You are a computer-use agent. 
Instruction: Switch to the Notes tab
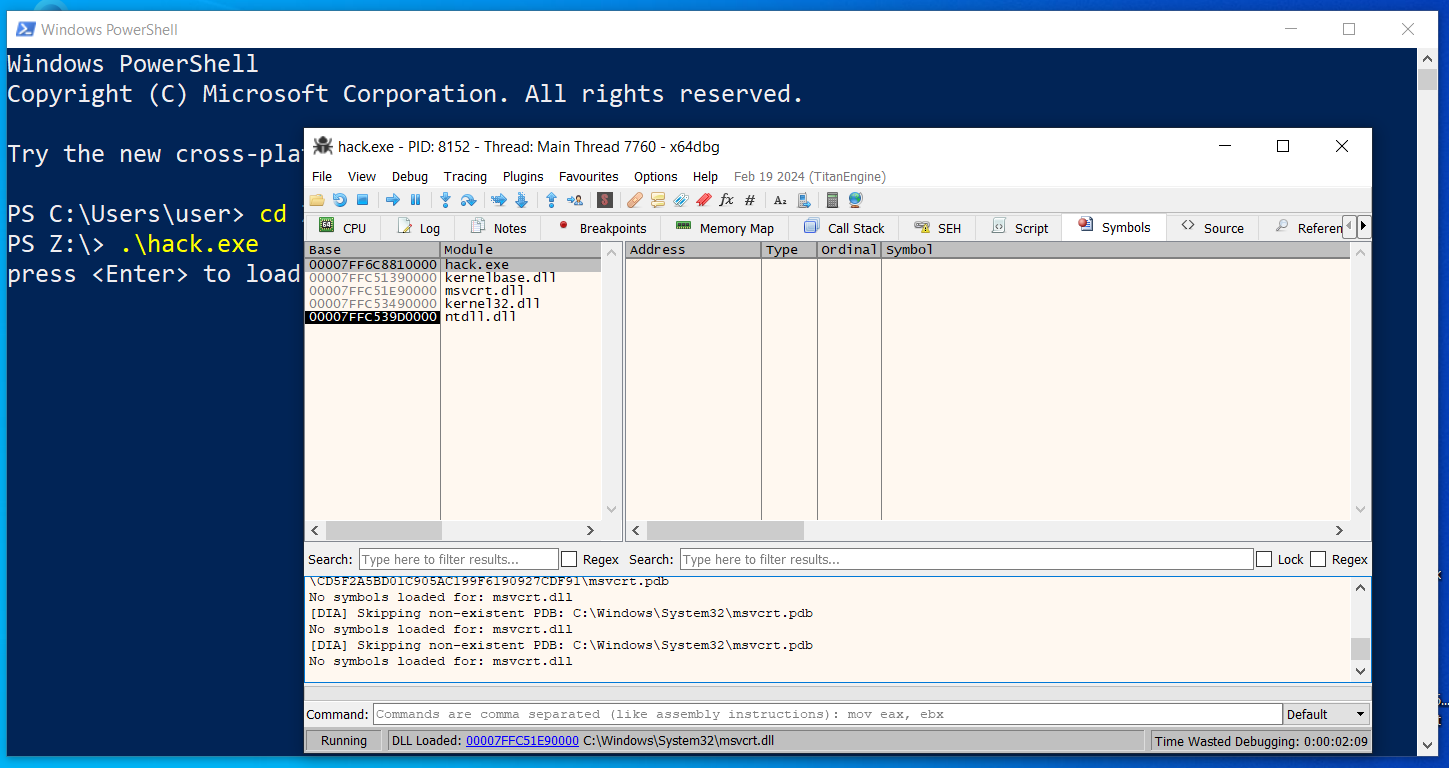[x=498, y=228]
